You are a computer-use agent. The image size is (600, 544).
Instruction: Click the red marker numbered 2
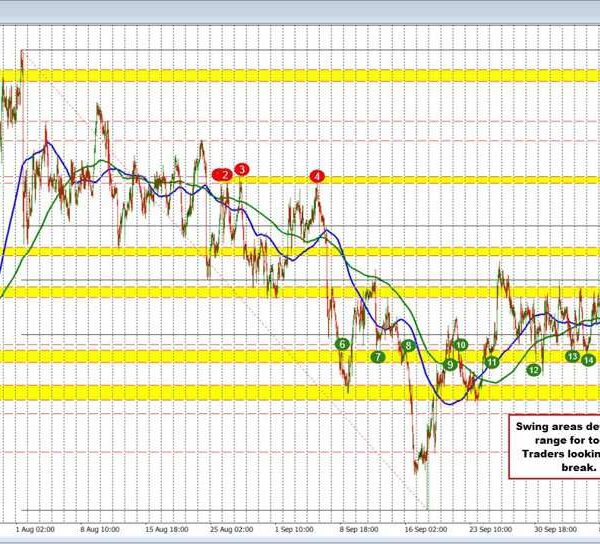(x=225, y=174)
